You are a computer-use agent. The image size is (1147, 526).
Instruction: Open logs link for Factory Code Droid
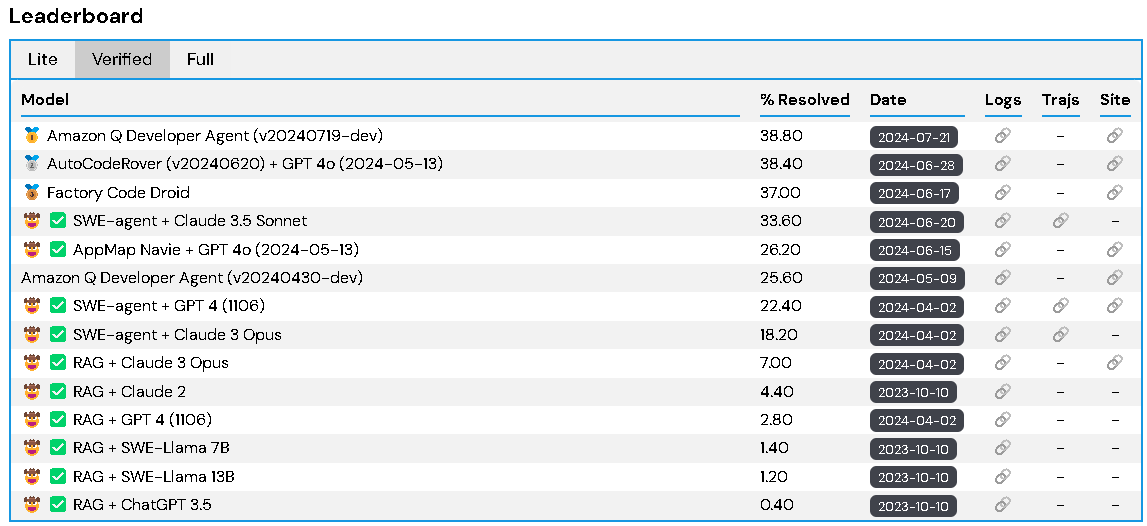click(1002, 192)
